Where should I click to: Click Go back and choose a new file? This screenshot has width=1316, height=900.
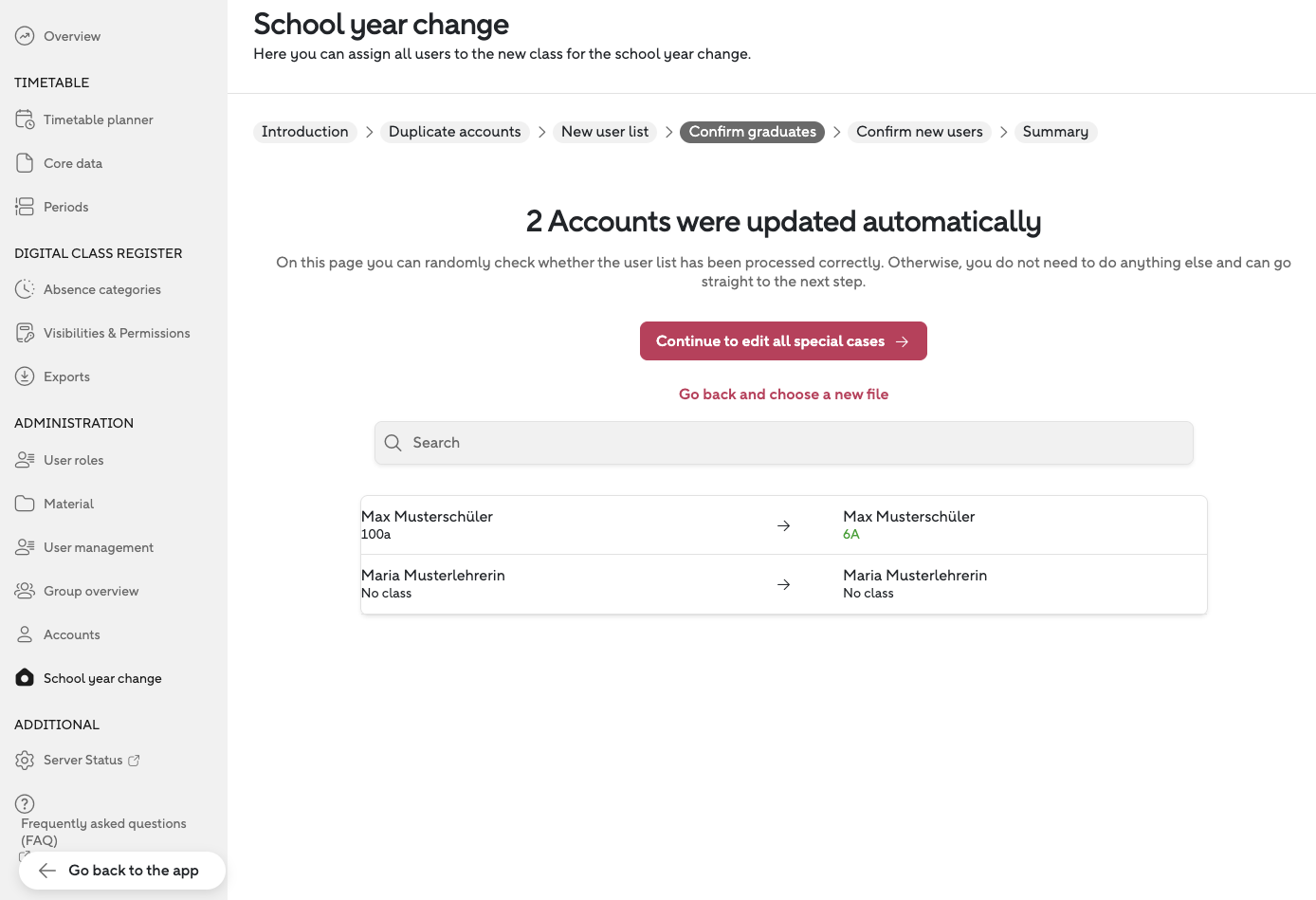[783, 395]
